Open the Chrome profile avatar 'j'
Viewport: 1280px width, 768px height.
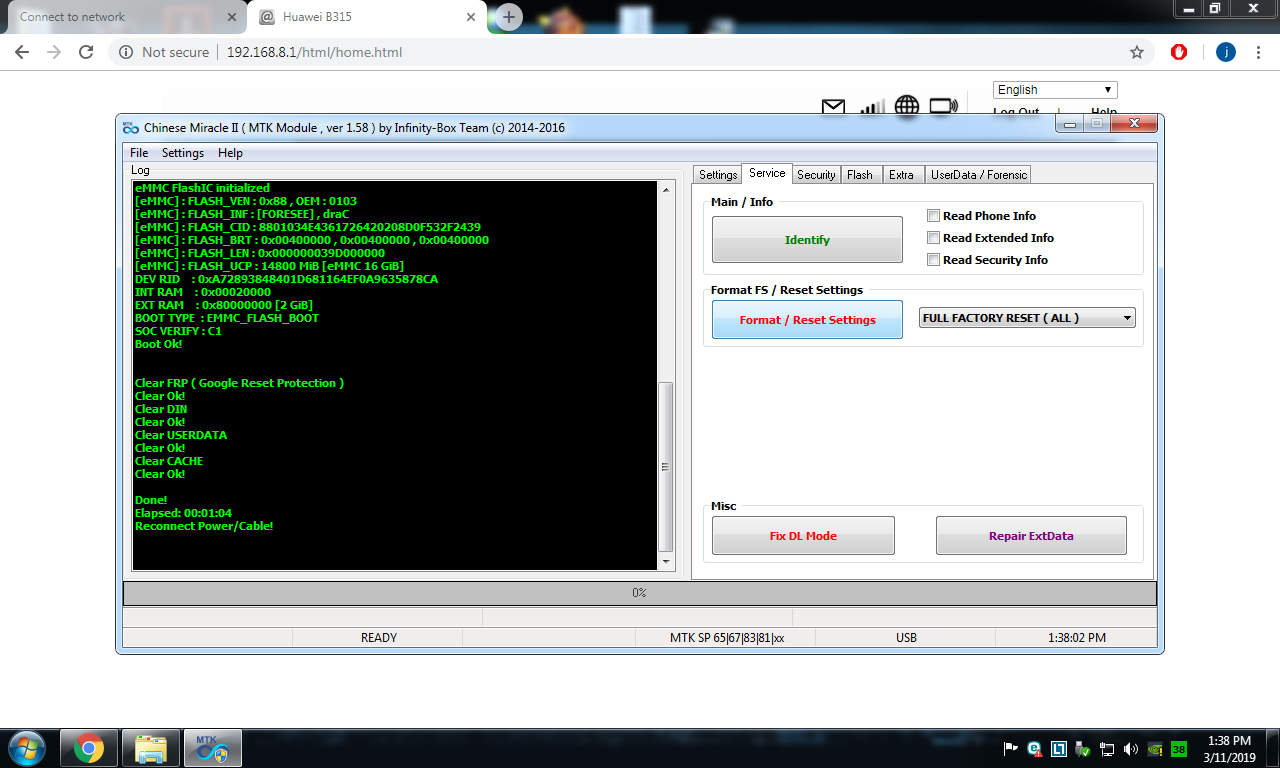coord(1226,52)
